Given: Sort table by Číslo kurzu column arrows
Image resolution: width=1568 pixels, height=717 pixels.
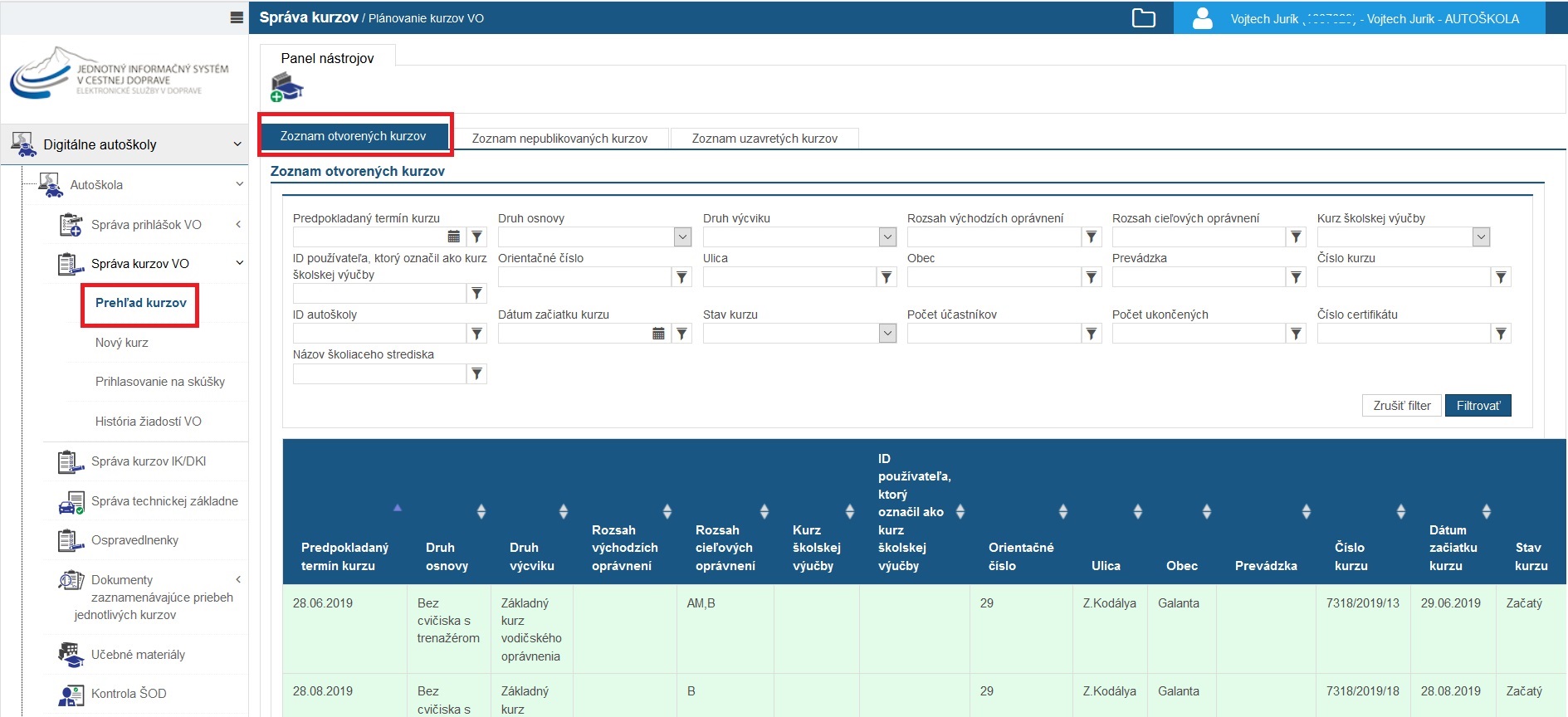Looking at the screenshot, I should [x=1400, y=511].
